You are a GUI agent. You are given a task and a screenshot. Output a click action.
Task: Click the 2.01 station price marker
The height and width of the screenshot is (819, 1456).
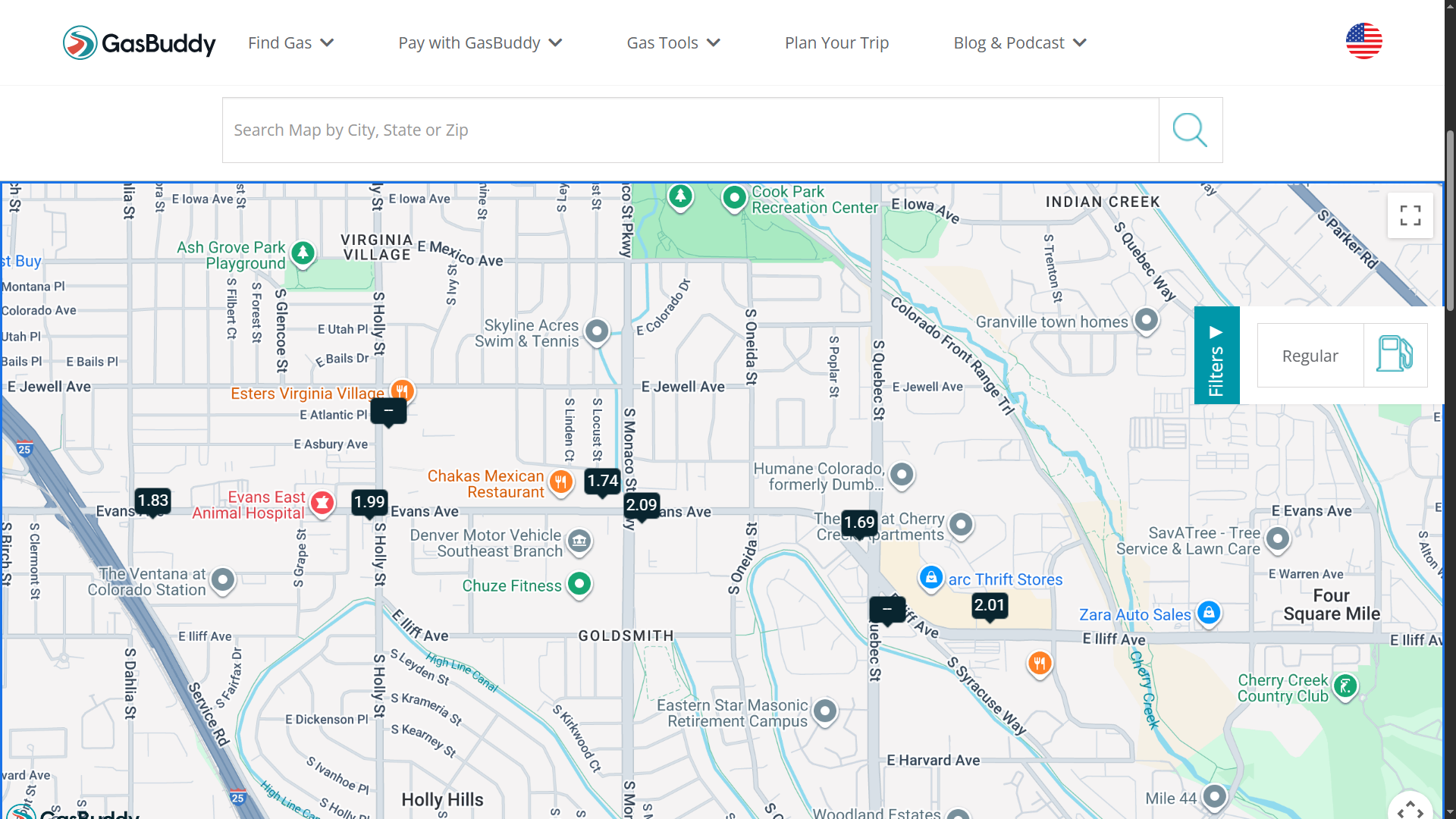pos(990,605)
